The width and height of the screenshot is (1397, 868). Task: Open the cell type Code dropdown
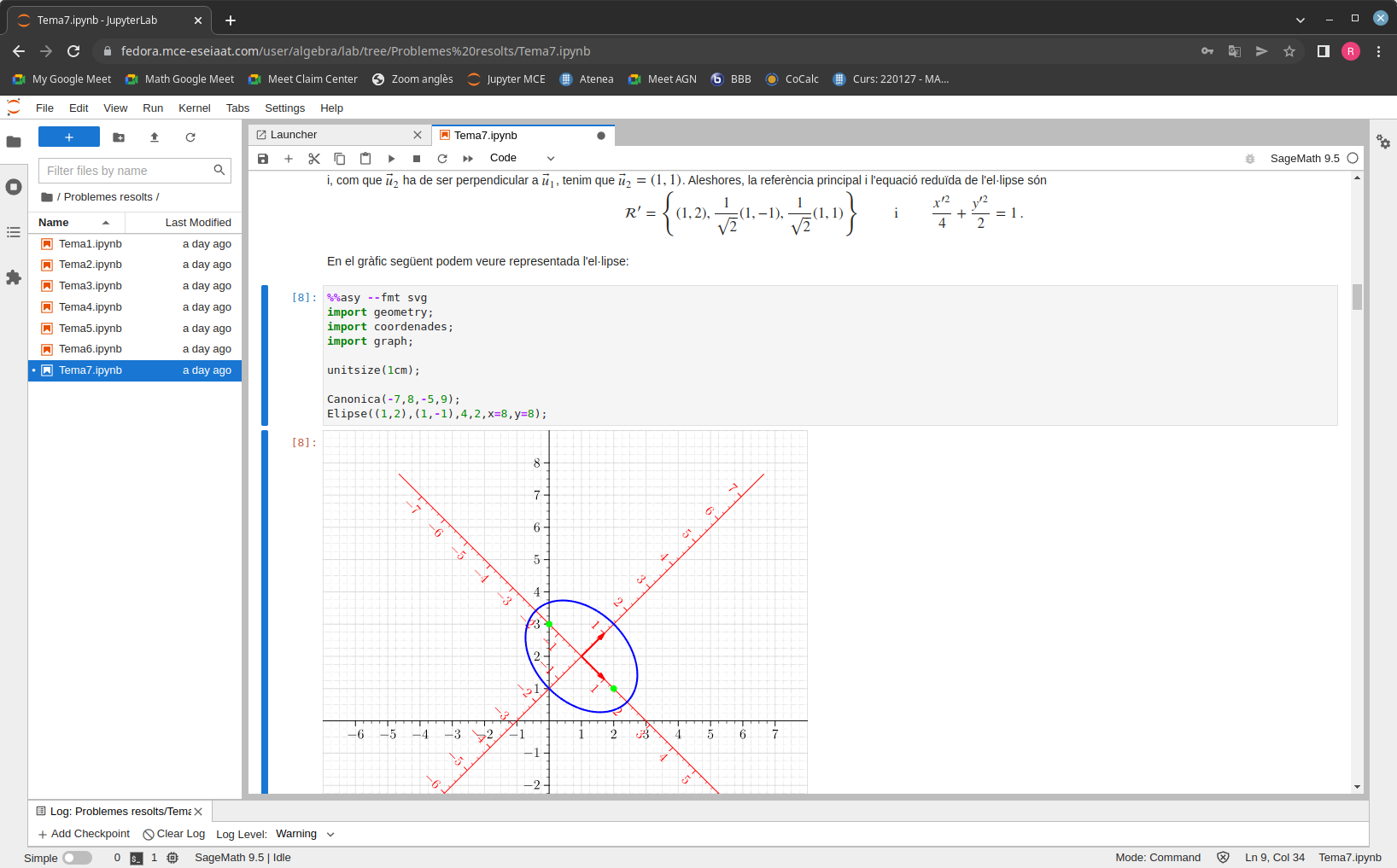pos(522,158)
